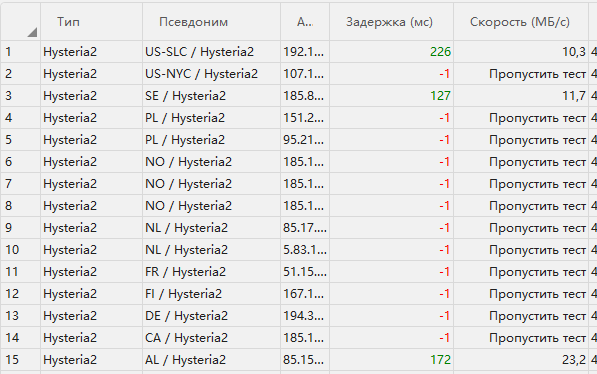Viewport: 597px width, 374px height.
Task: Click speed value 23,2
Action: click(x=574, y=360)
